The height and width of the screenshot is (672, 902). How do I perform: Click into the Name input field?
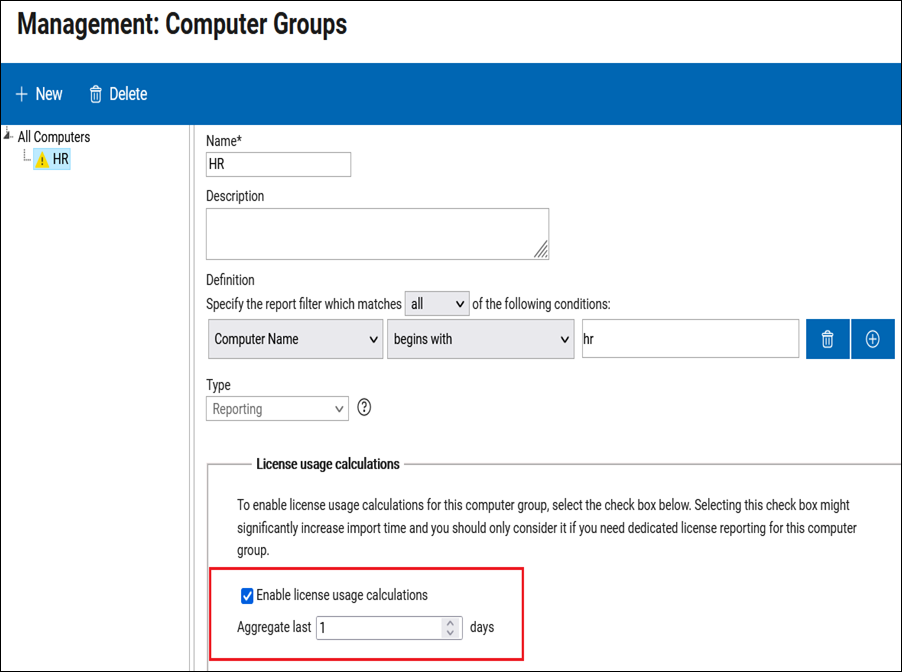278,165
